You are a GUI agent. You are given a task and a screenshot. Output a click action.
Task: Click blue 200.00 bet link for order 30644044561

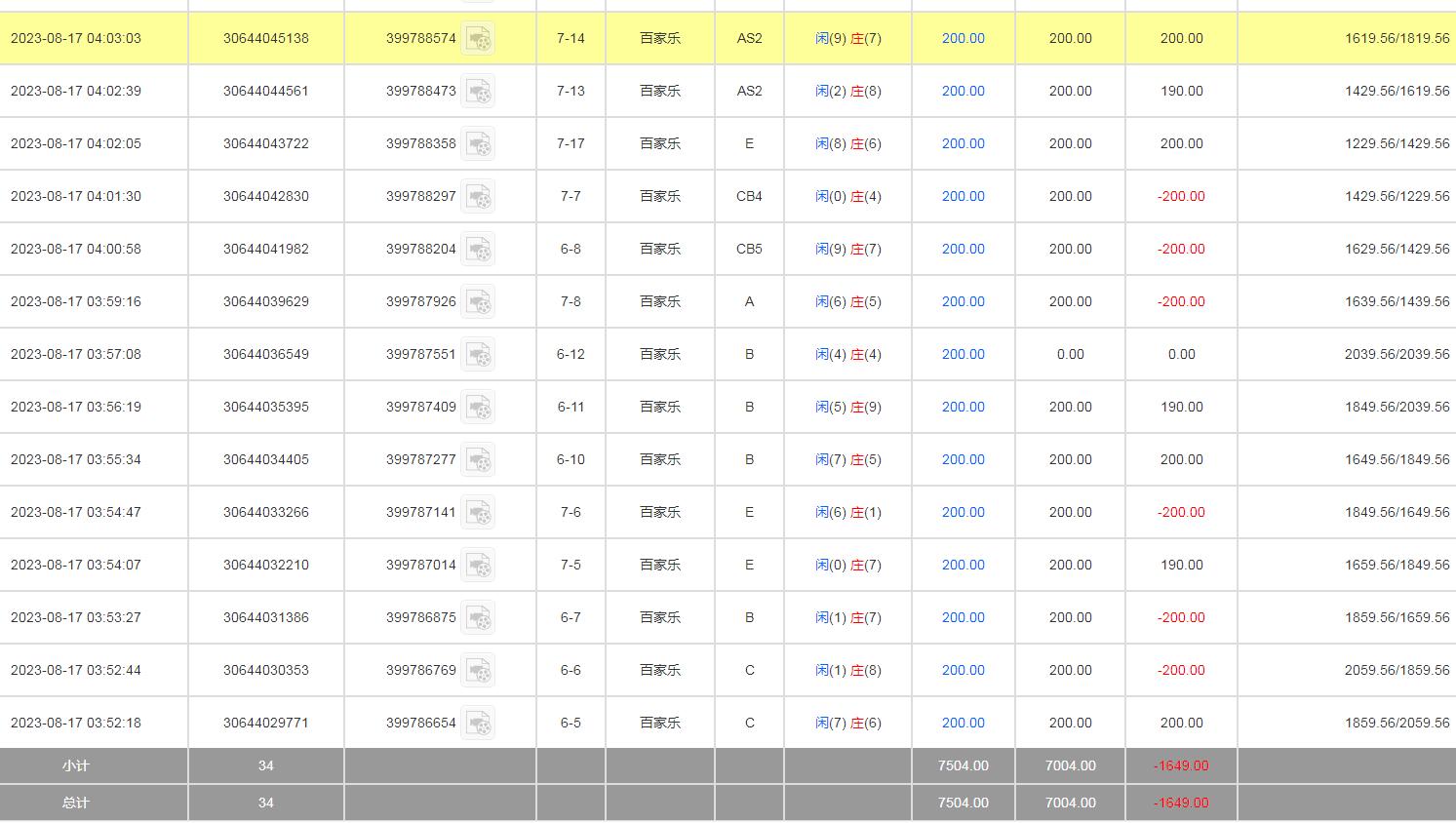pos(964,91)
